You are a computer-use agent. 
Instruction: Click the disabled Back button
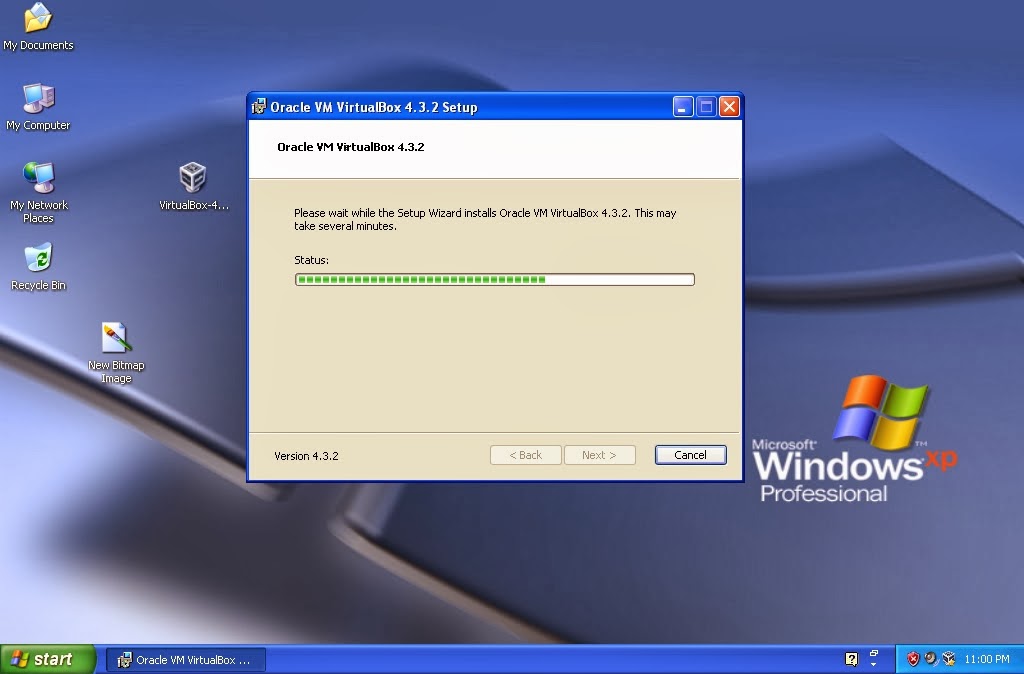tap(526, 455)
